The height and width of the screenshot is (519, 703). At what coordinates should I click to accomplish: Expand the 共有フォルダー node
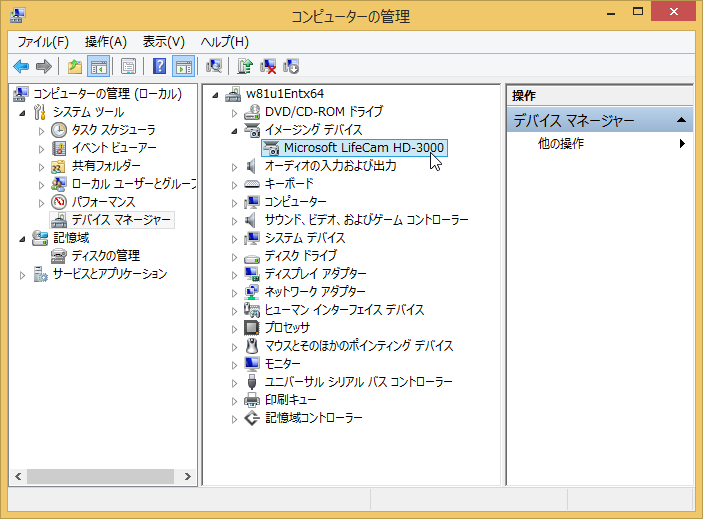coord(41,167)
